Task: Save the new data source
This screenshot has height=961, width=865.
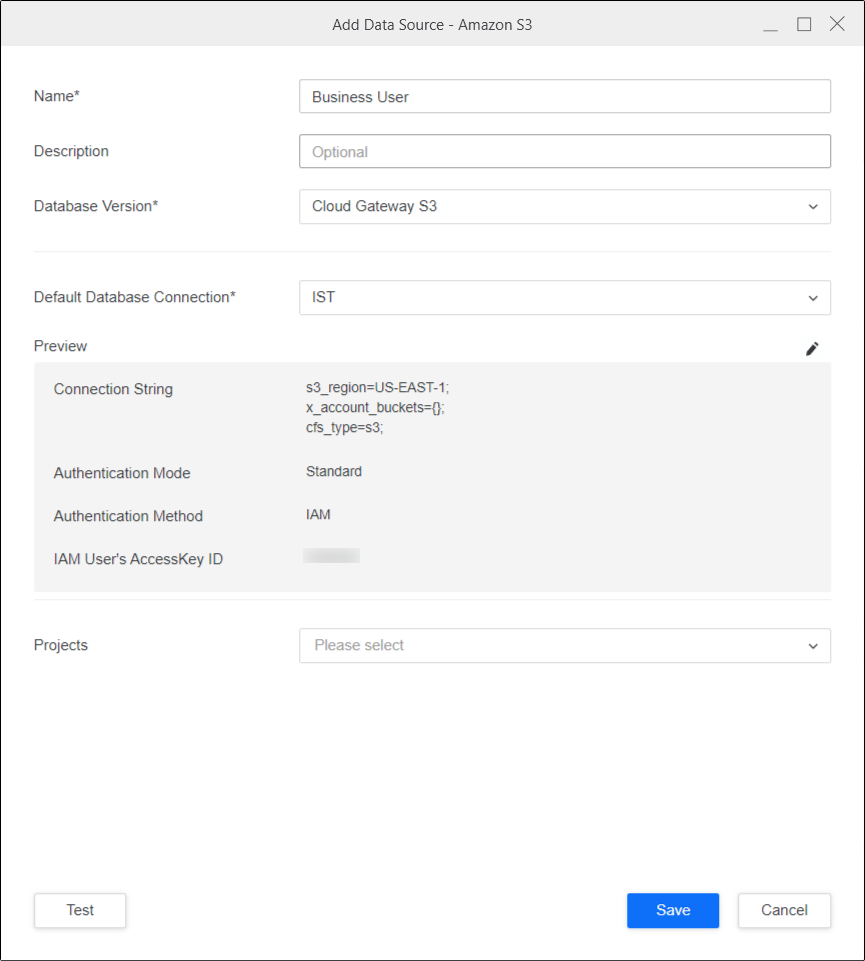Action: pyautogui.click(x=672, y=910)
